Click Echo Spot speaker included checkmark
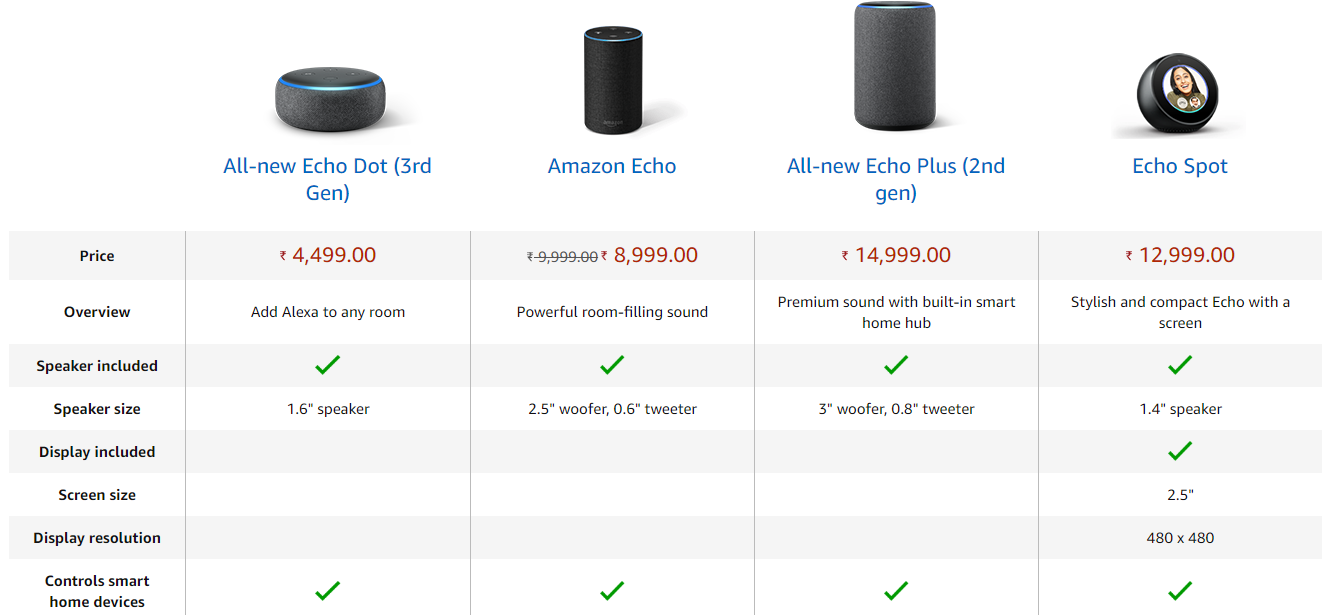 click(x=1180, y=366)
